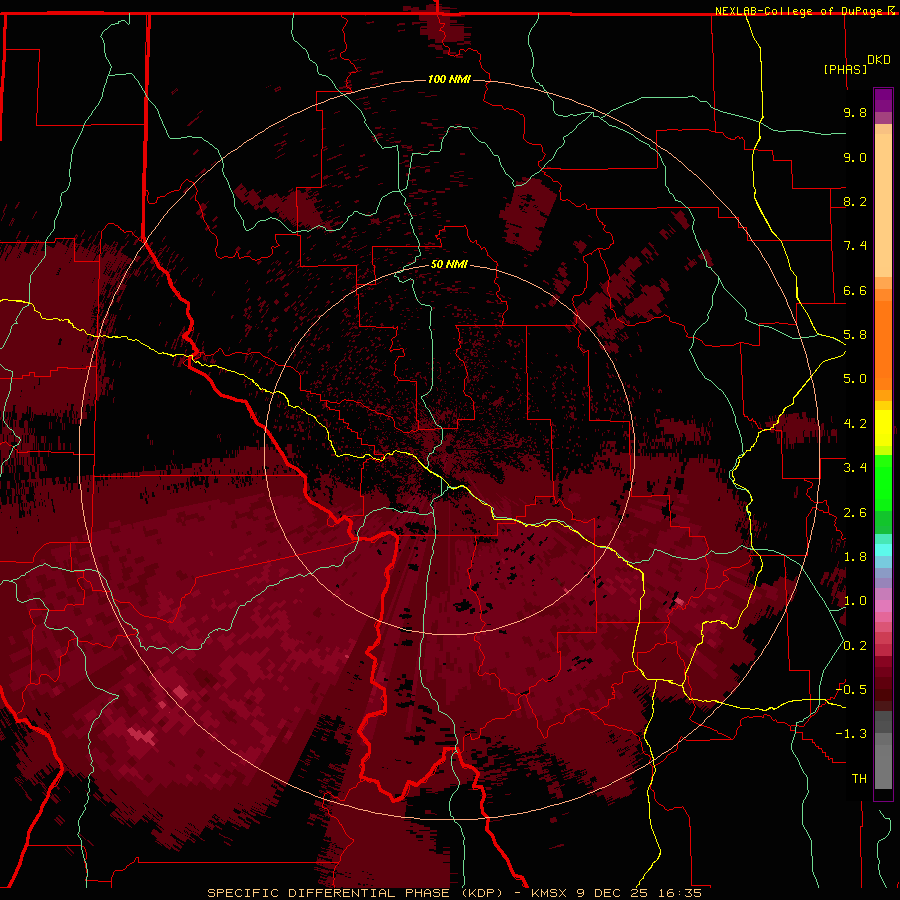Image resolution: width=900 pixels, height=900 pixels.
Task: Click the KMSX station identifier
Action: tap(549, 893)
